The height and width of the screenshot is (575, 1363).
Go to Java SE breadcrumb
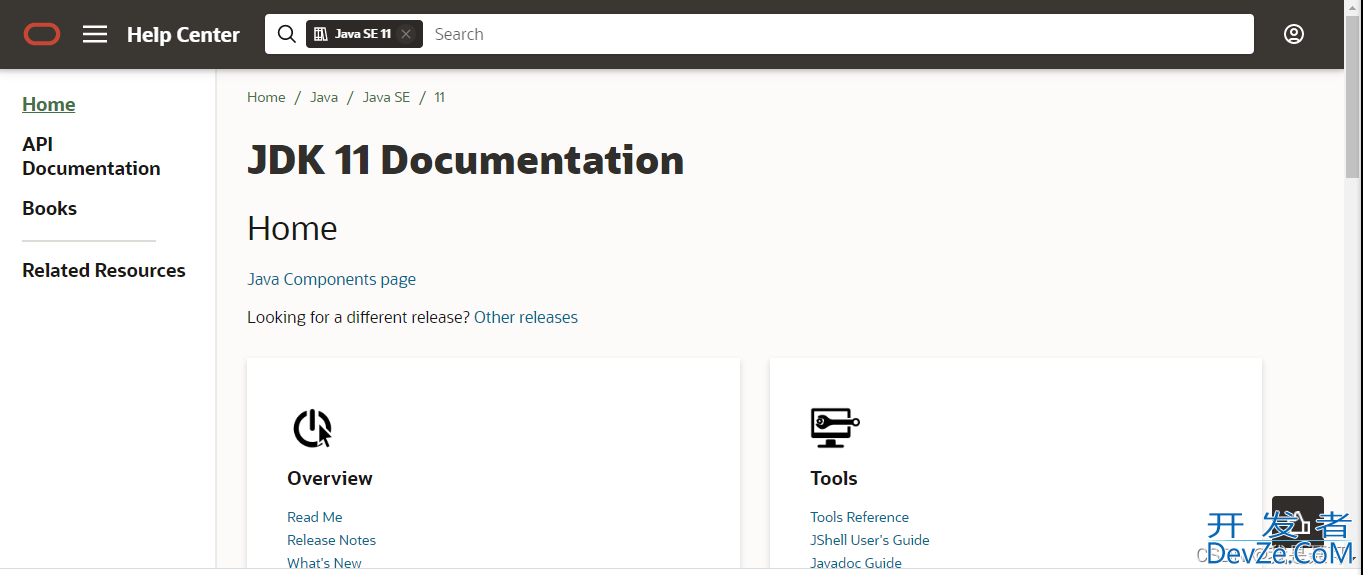tap(386, 97)
